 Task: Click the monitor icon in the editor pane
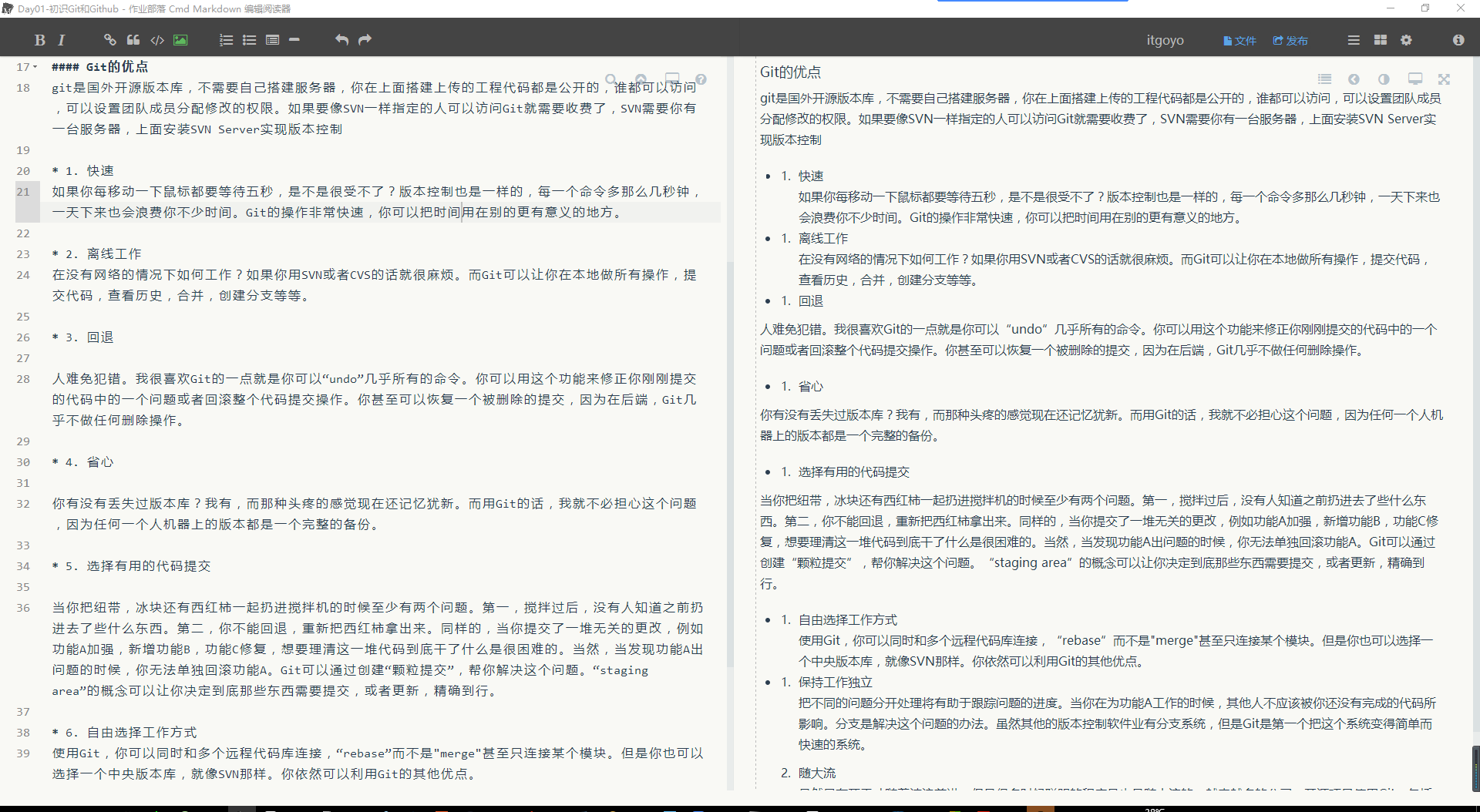(672, 79)
